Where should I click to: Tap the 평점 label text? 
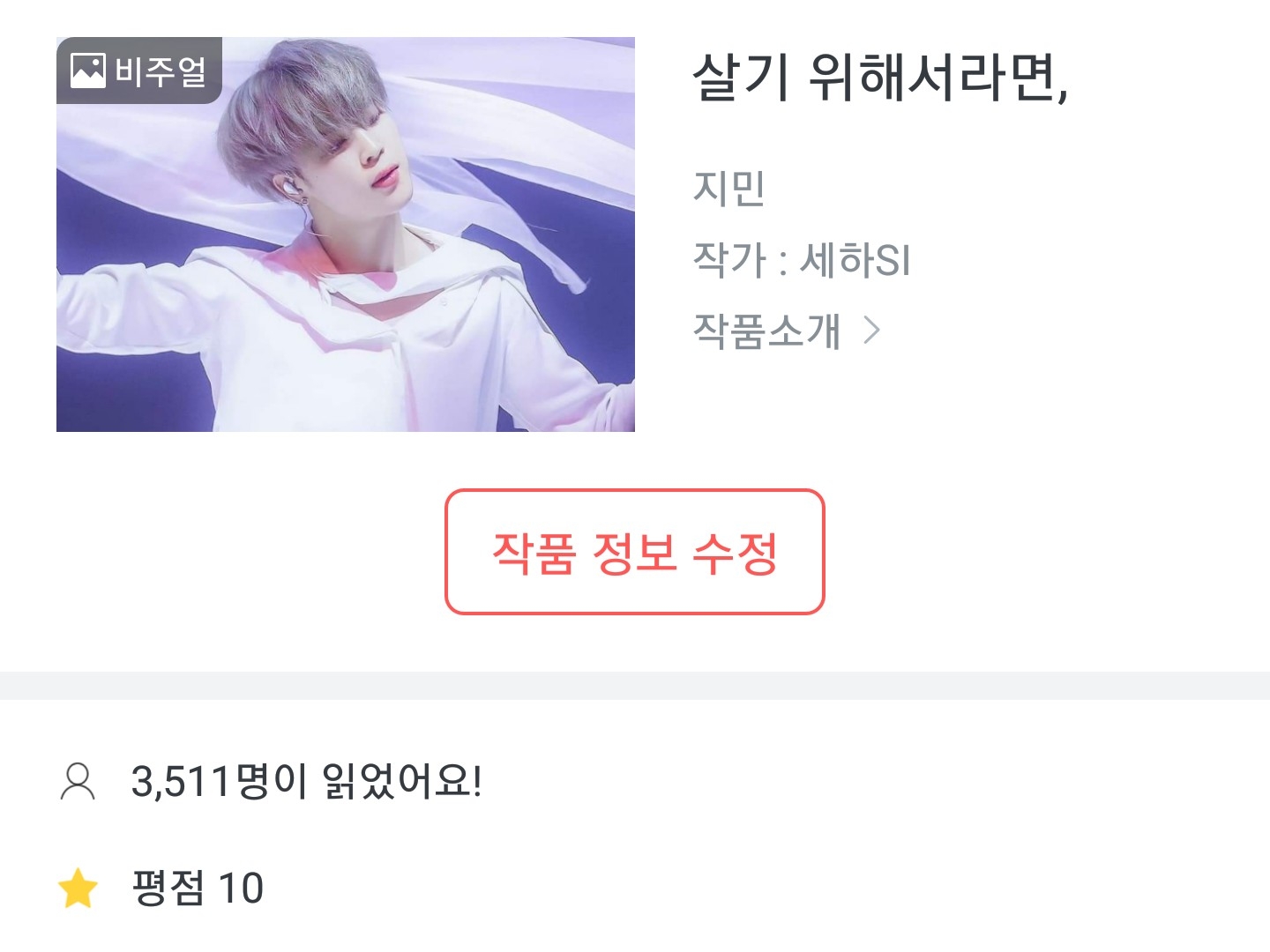tap(168, 888)
